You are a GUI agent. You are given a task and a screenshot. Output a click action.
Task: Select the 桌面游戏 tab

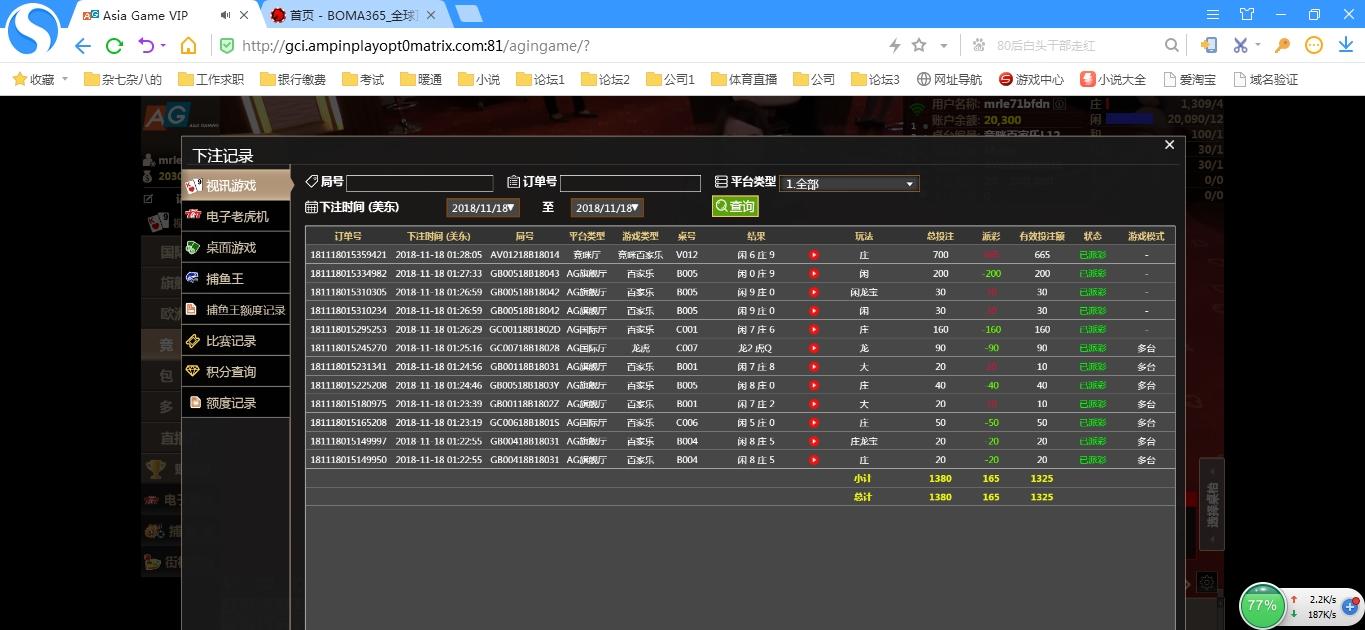tap(236, 247)
